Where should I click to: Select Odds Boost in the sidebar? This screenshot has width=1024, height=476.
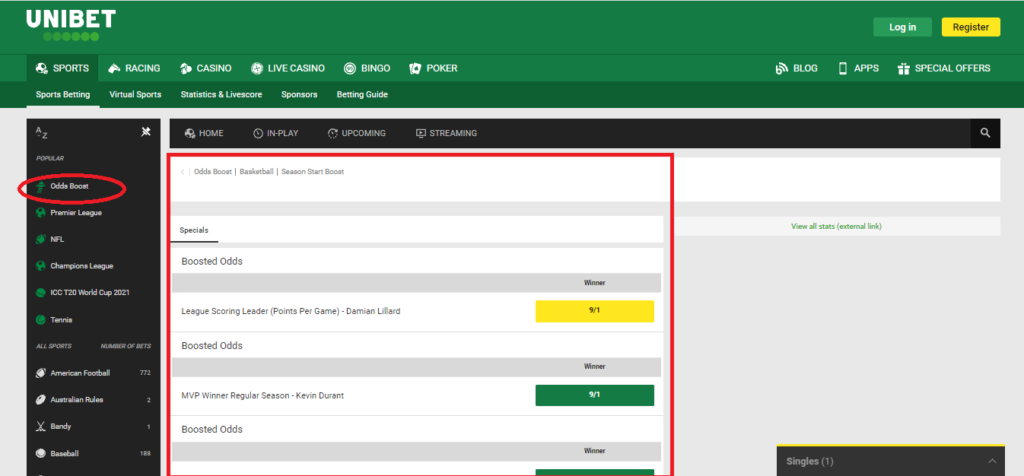click(x=69, y=187)
